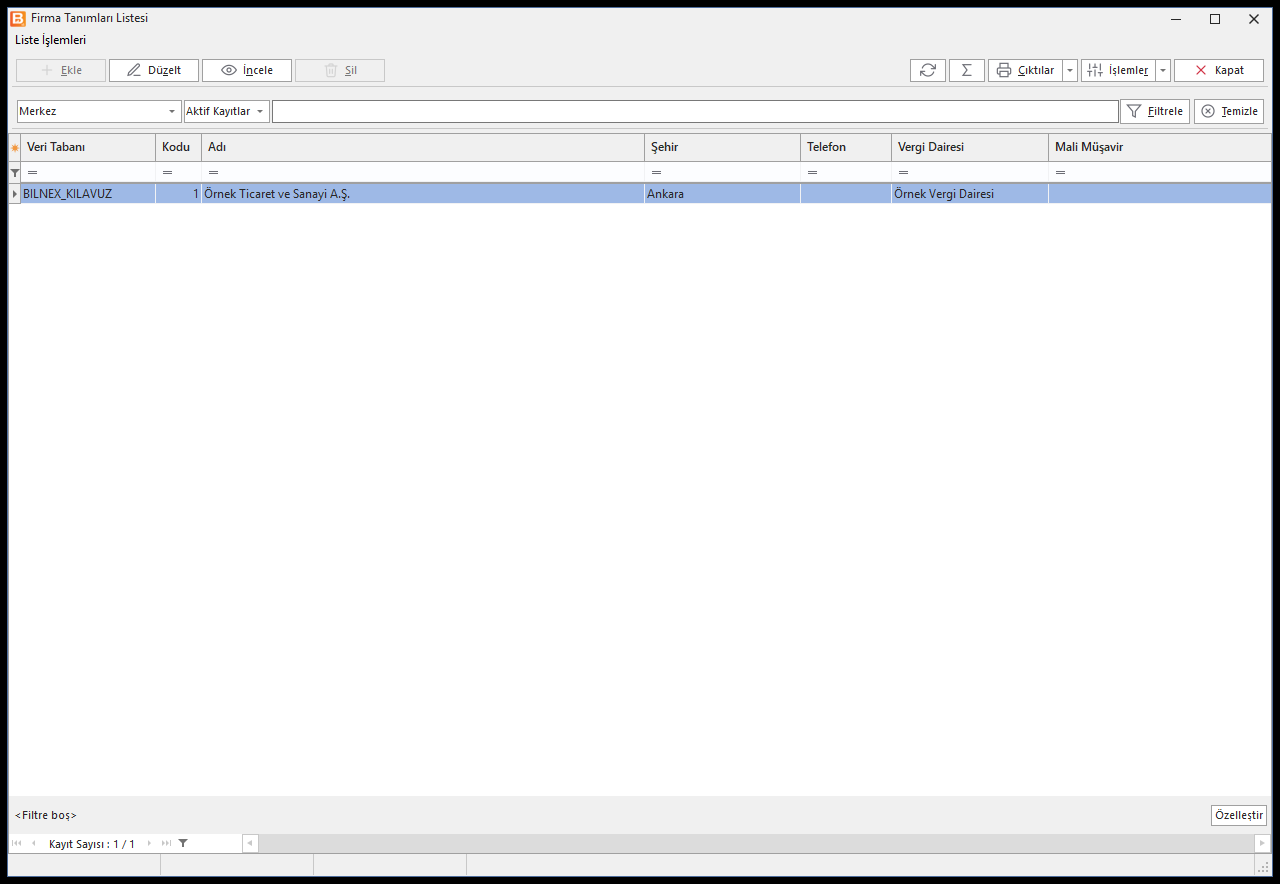Click the orange asterisk column chooser icon
The height and width of the screenshot is (884, 1280).
click(14, 148)
